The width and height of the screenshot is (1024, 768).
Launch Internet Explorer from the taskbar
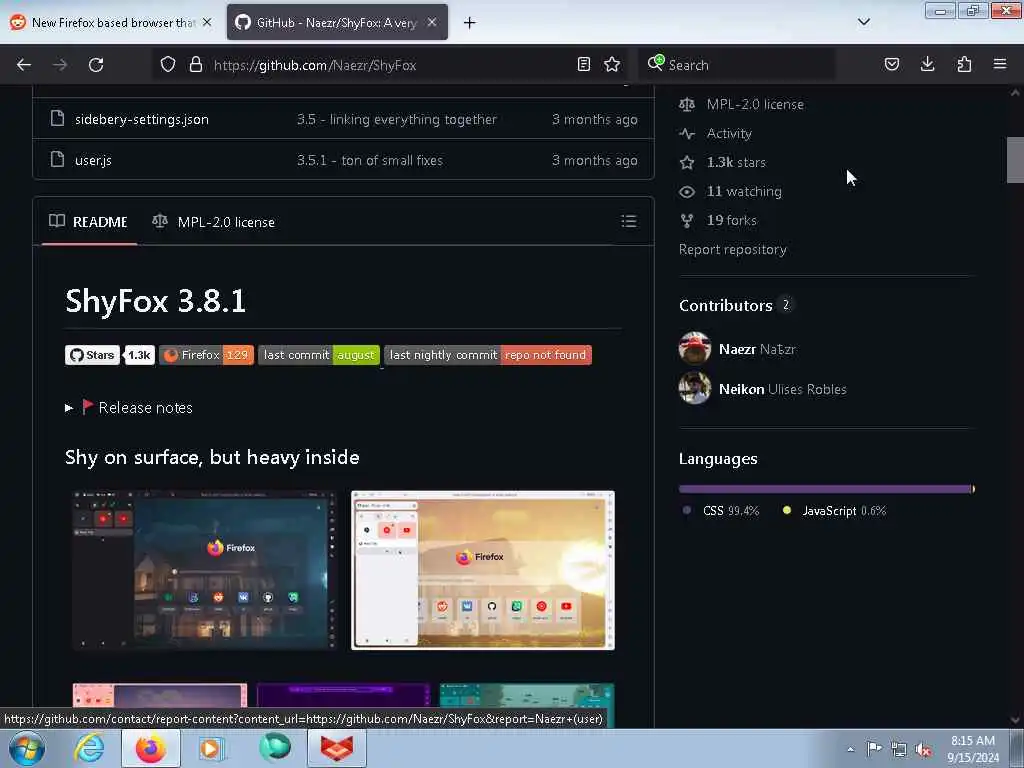[88, 748]
